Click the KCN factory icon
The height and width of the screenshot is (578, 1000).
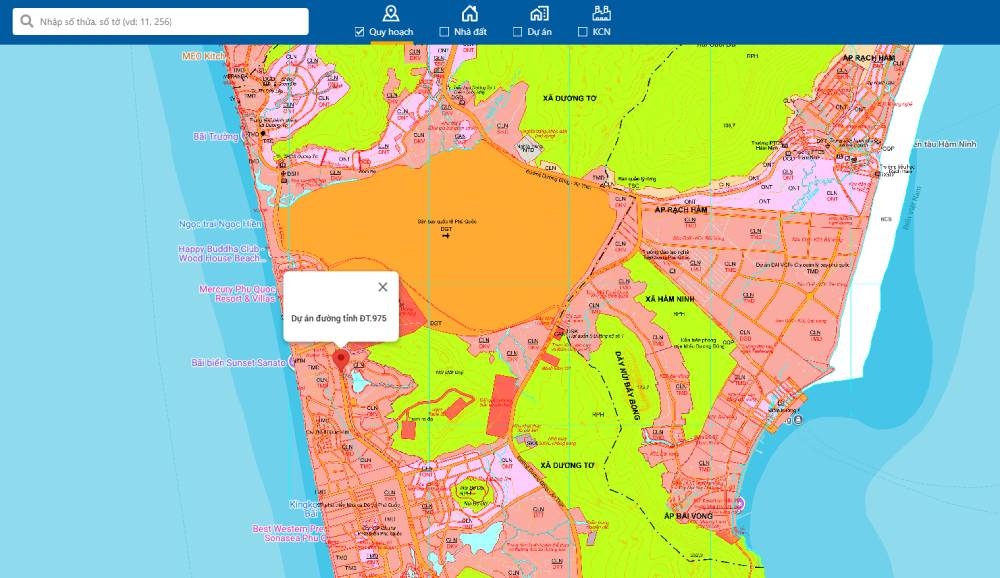pyautogui.click(x=601, y=13)
